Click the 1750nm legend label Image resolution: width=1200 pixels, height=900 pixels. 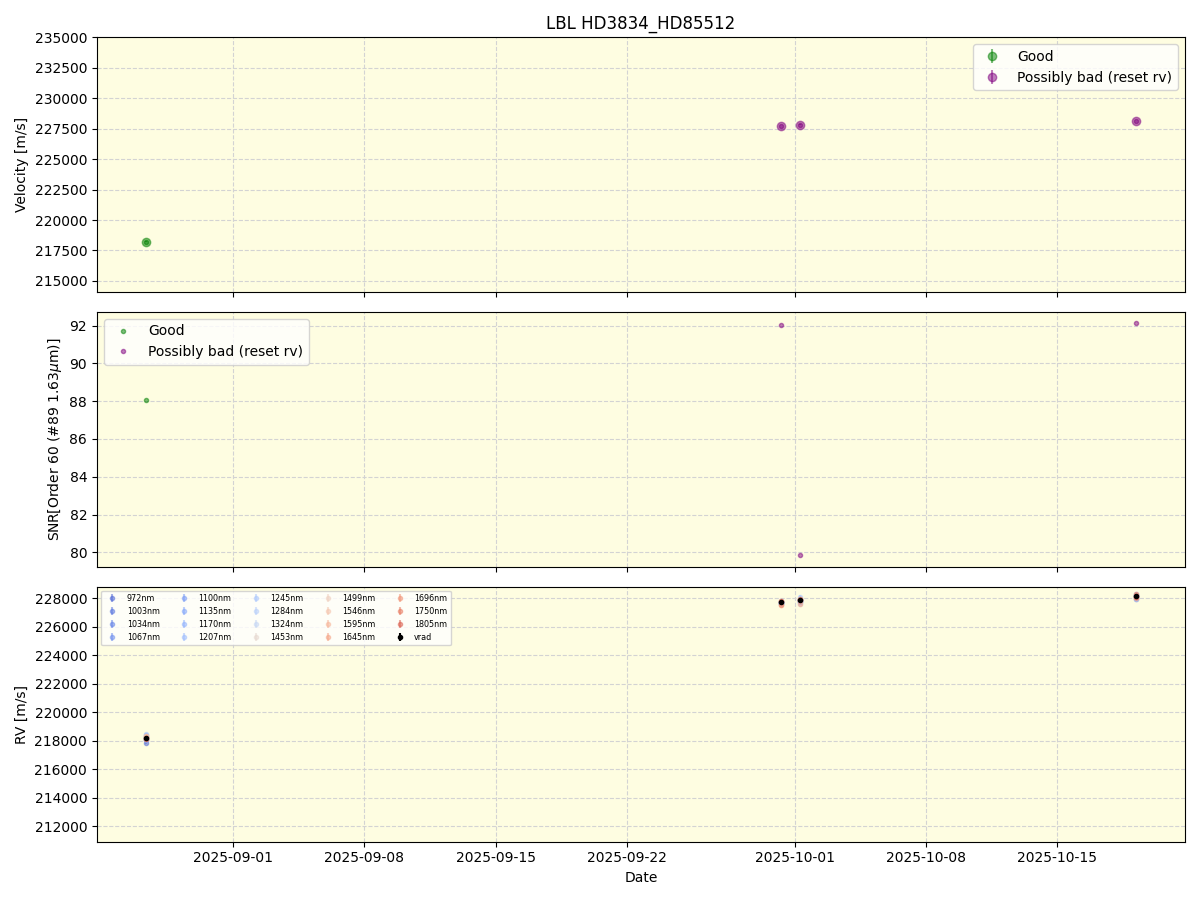[x=431, y=611]
